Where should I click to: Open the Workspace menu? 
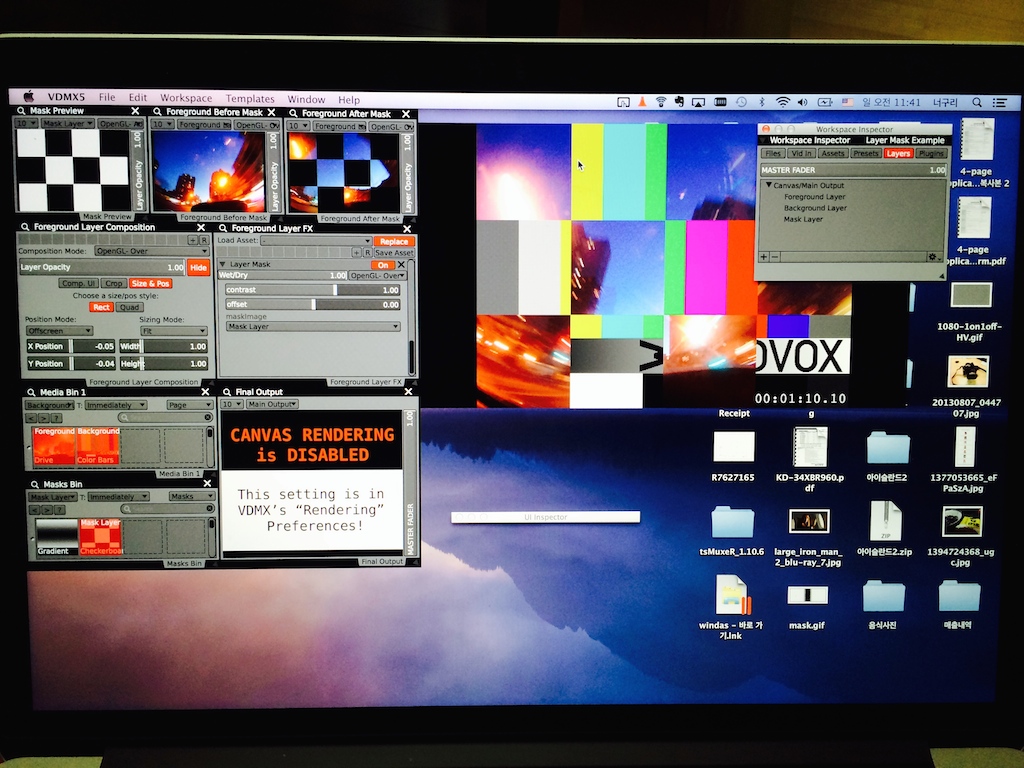(x=186, y=98)
